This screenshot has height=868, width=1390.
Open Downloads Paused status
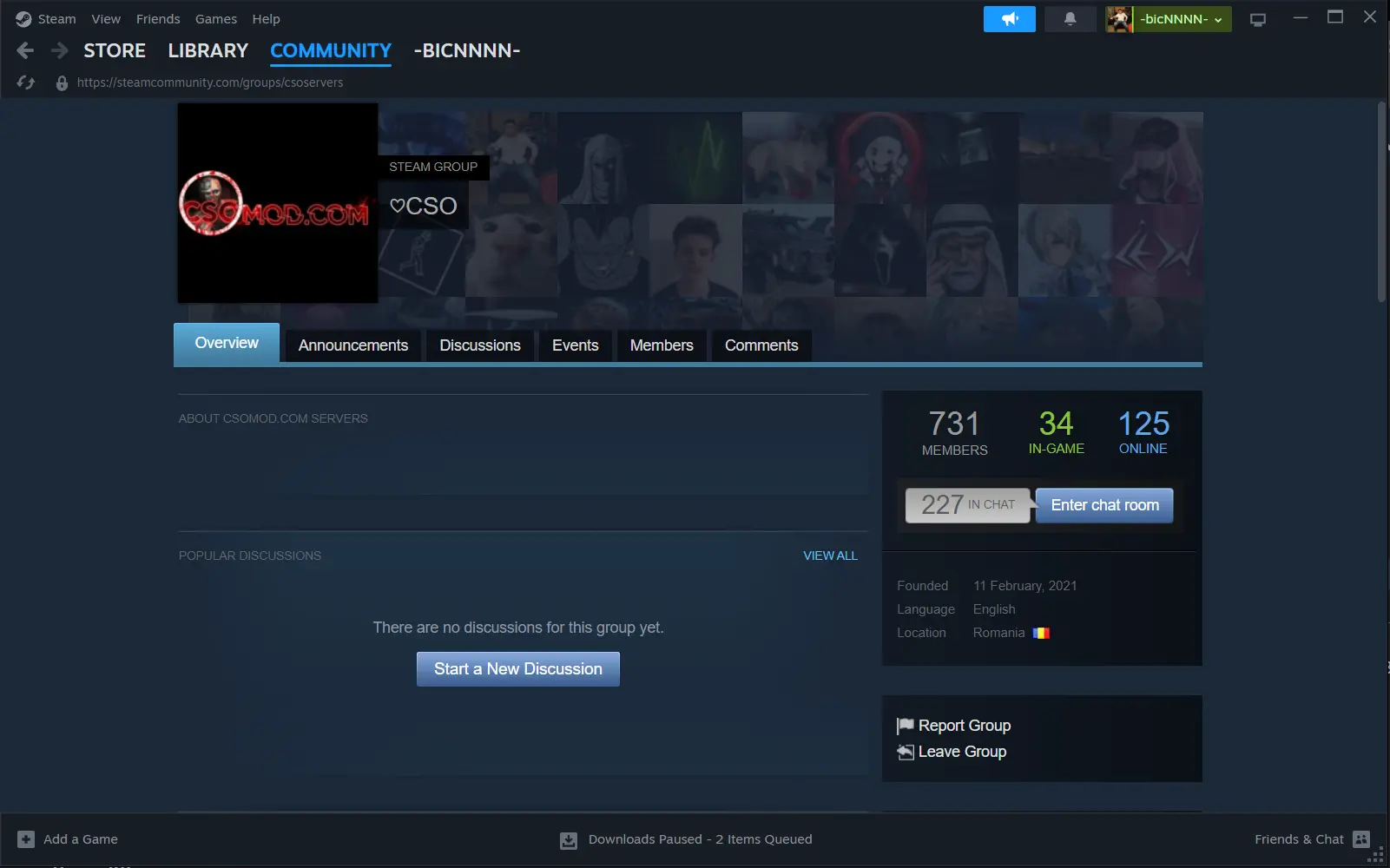click(x=701, y=839)
